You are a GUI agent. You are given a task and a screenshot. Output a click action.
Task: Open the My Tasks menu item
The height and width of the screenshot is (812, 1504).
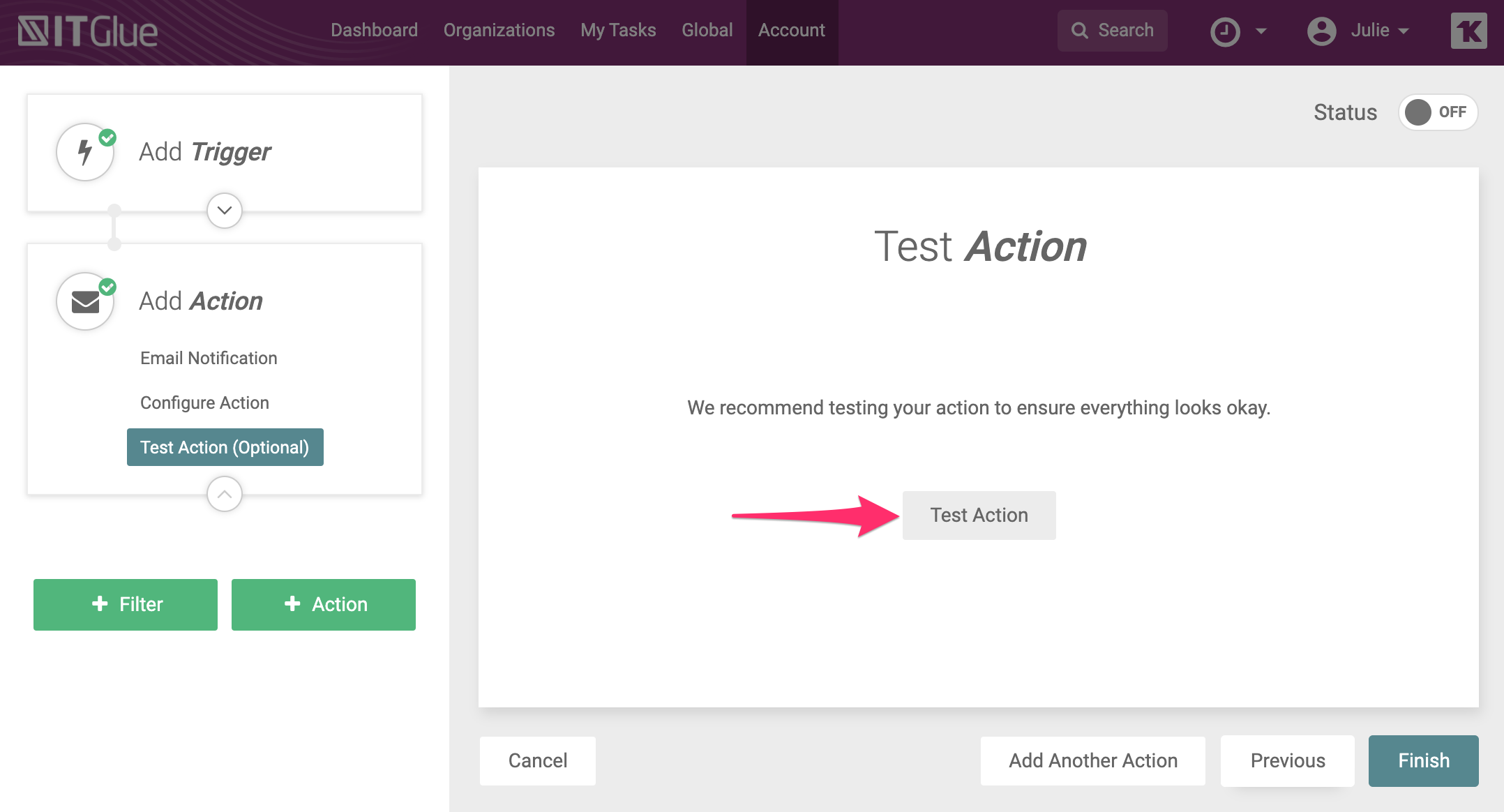(618, 31)
